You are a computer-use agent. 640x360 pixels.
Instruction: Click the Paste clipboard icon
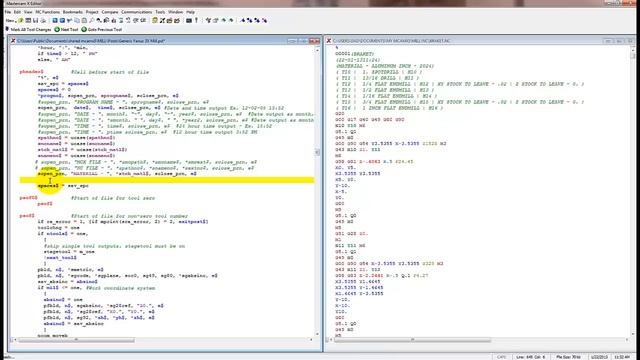[84, 20]
